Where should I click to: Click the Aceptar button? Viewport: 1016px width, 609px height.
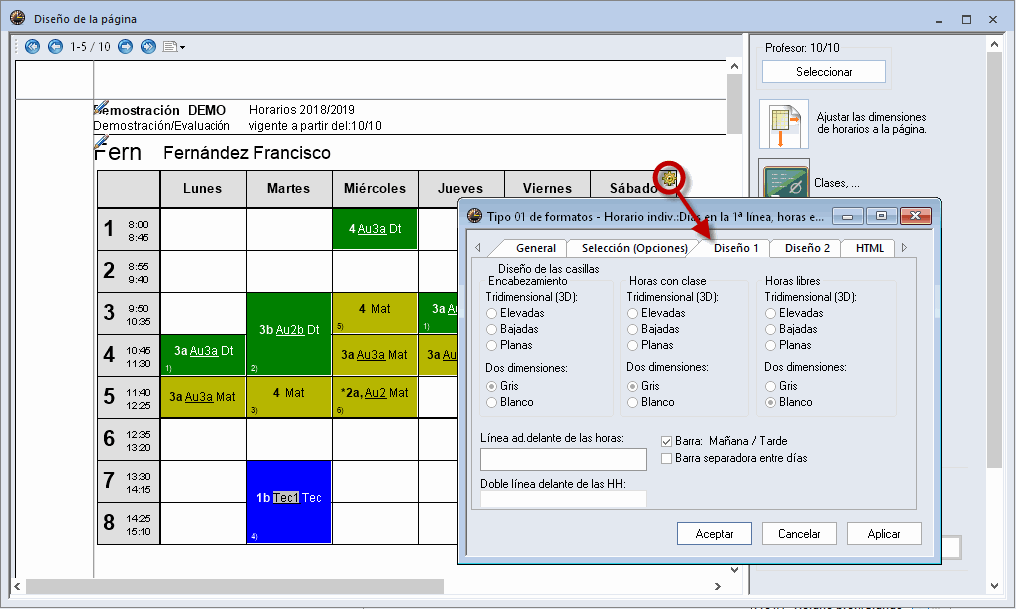pos(714,534)
